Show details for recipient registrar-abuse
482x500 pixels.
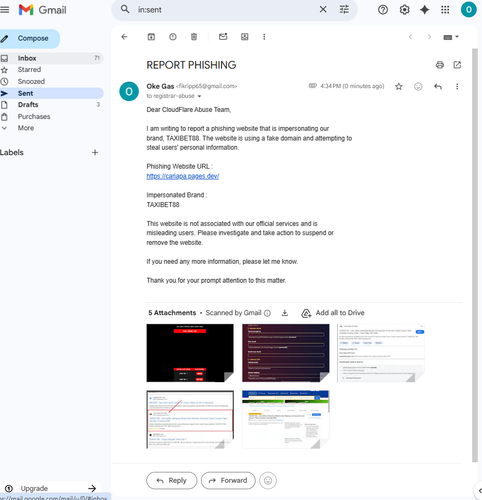(199, 96)
